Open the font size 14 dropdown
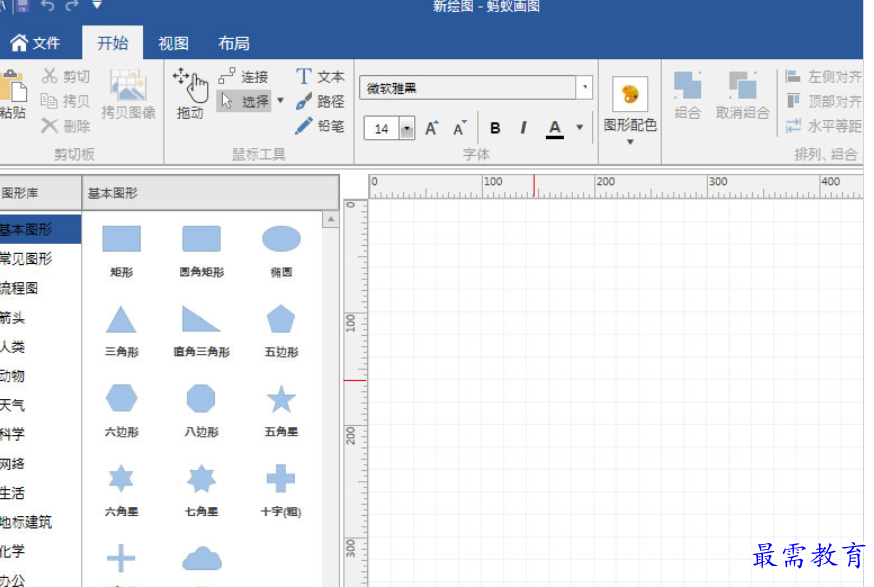This screenshot has height=587, width=874. (407, 129)
